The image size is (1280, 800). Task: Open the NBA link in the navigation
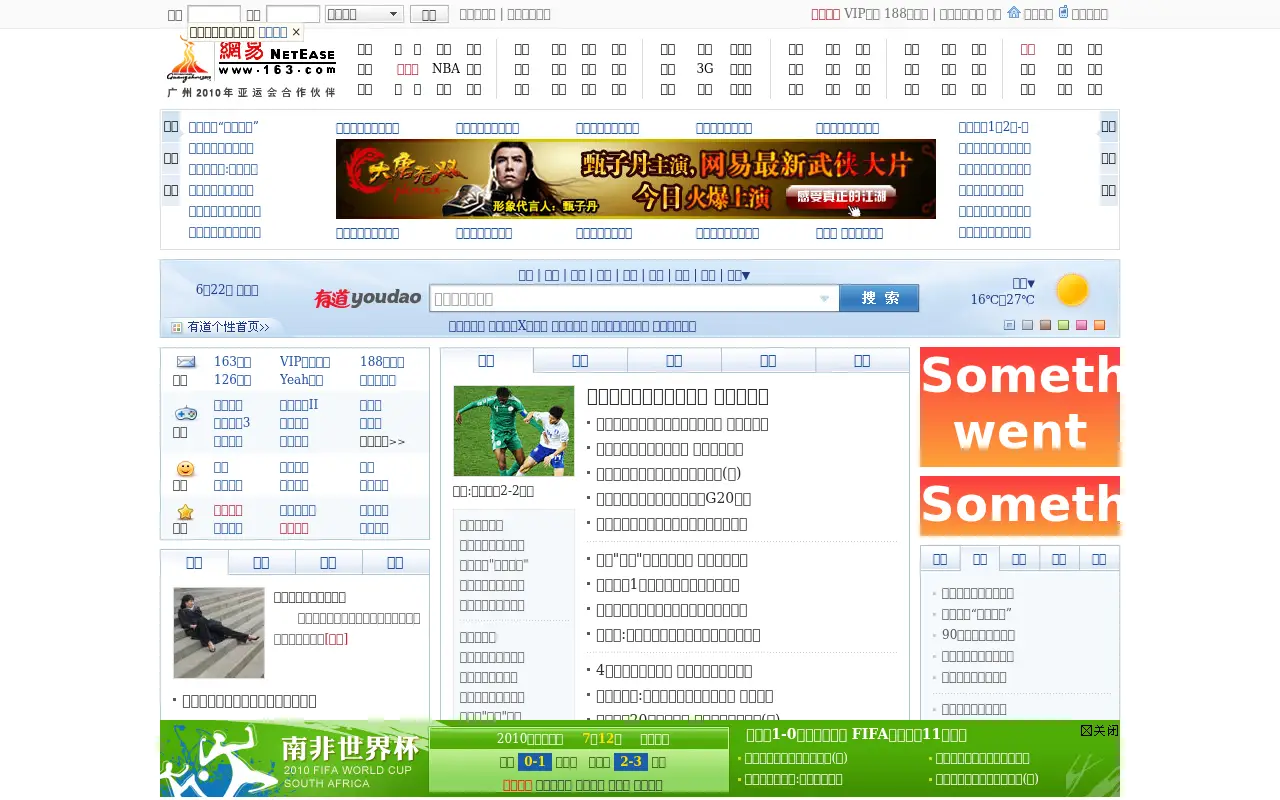tap(446, 69)
